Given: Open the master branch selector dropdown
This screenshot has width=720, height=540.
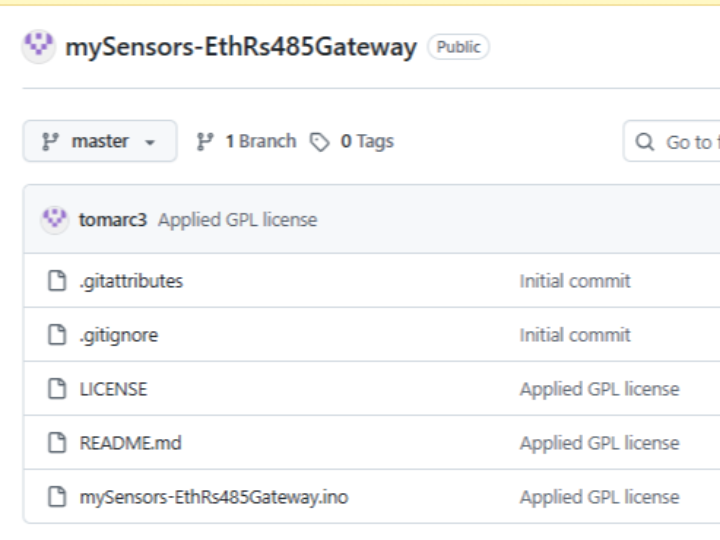Looking at the screenshot, I should tap(100, 142).
